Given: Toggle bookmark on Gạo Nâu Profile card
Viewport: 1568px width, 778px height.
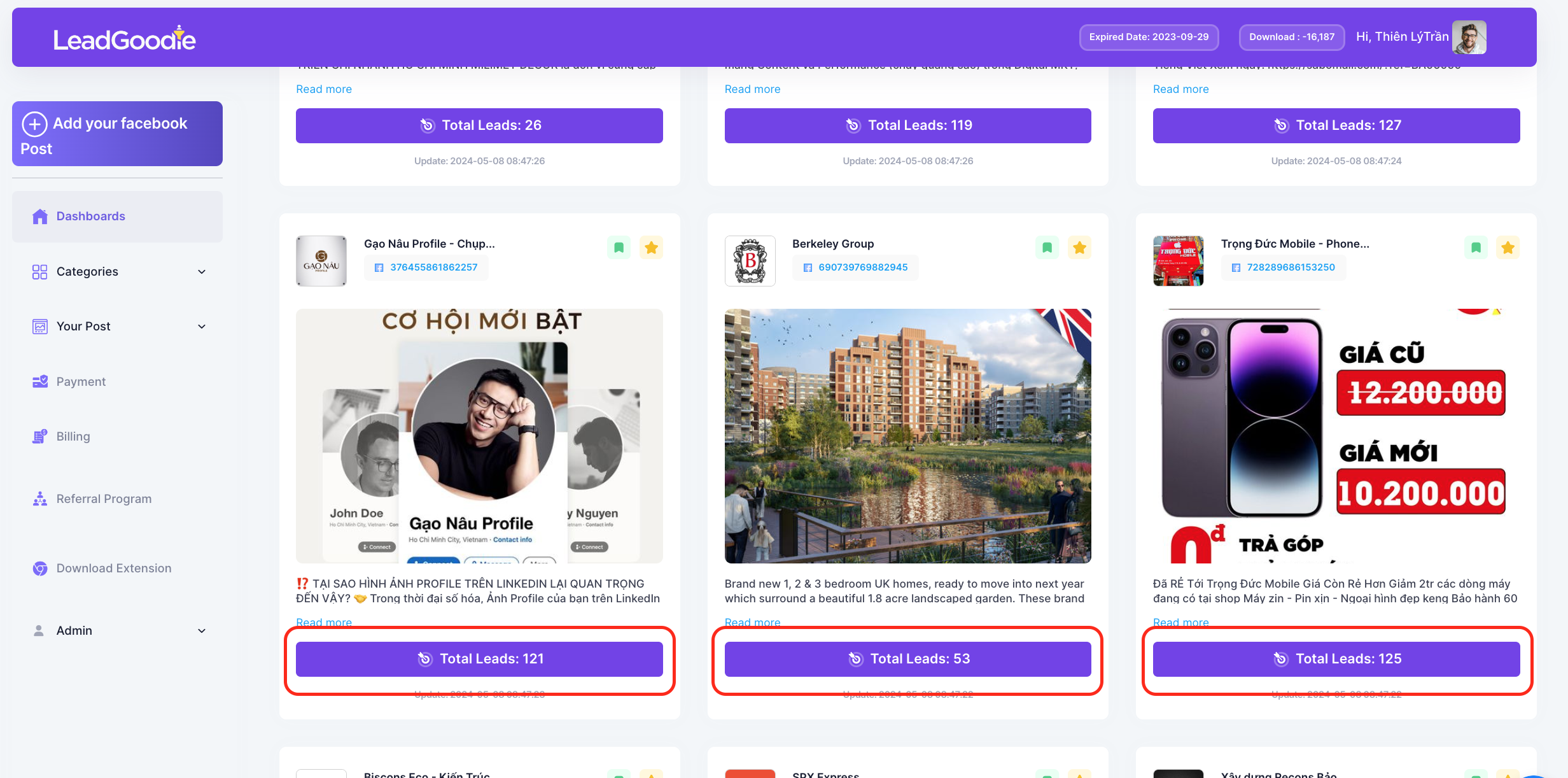Looking at the screenshot, I should tap(619, 248).
